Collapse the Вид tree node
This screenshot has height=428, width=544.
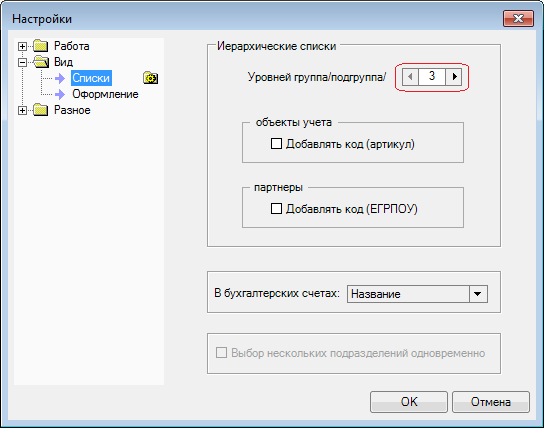(x=22, y=62)
